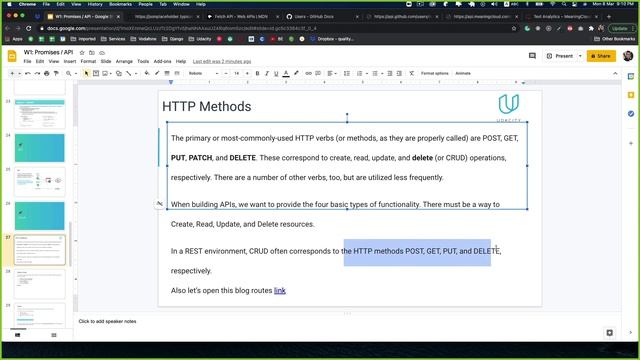Open the Google account avatar
The height and width of the screenshot is (360, 640).
point(628,56)
